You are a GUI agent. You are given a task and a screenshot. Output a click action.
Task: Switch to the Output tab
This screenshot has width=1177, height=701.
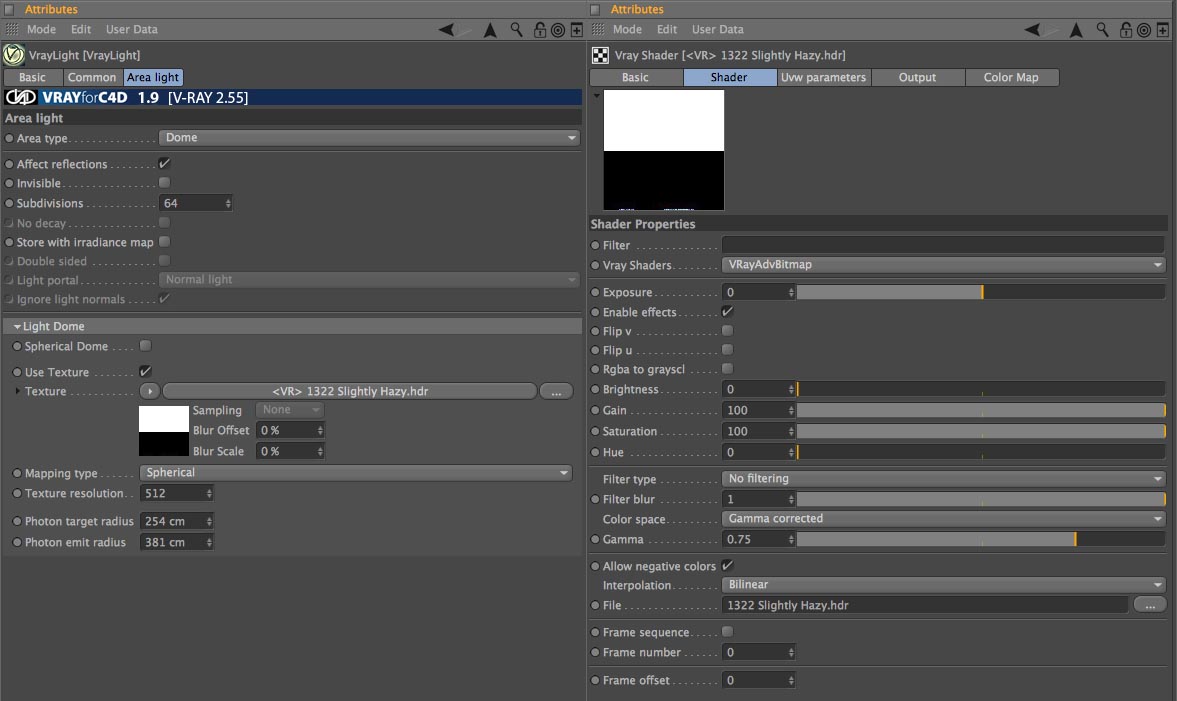click(x=917, y=77)
